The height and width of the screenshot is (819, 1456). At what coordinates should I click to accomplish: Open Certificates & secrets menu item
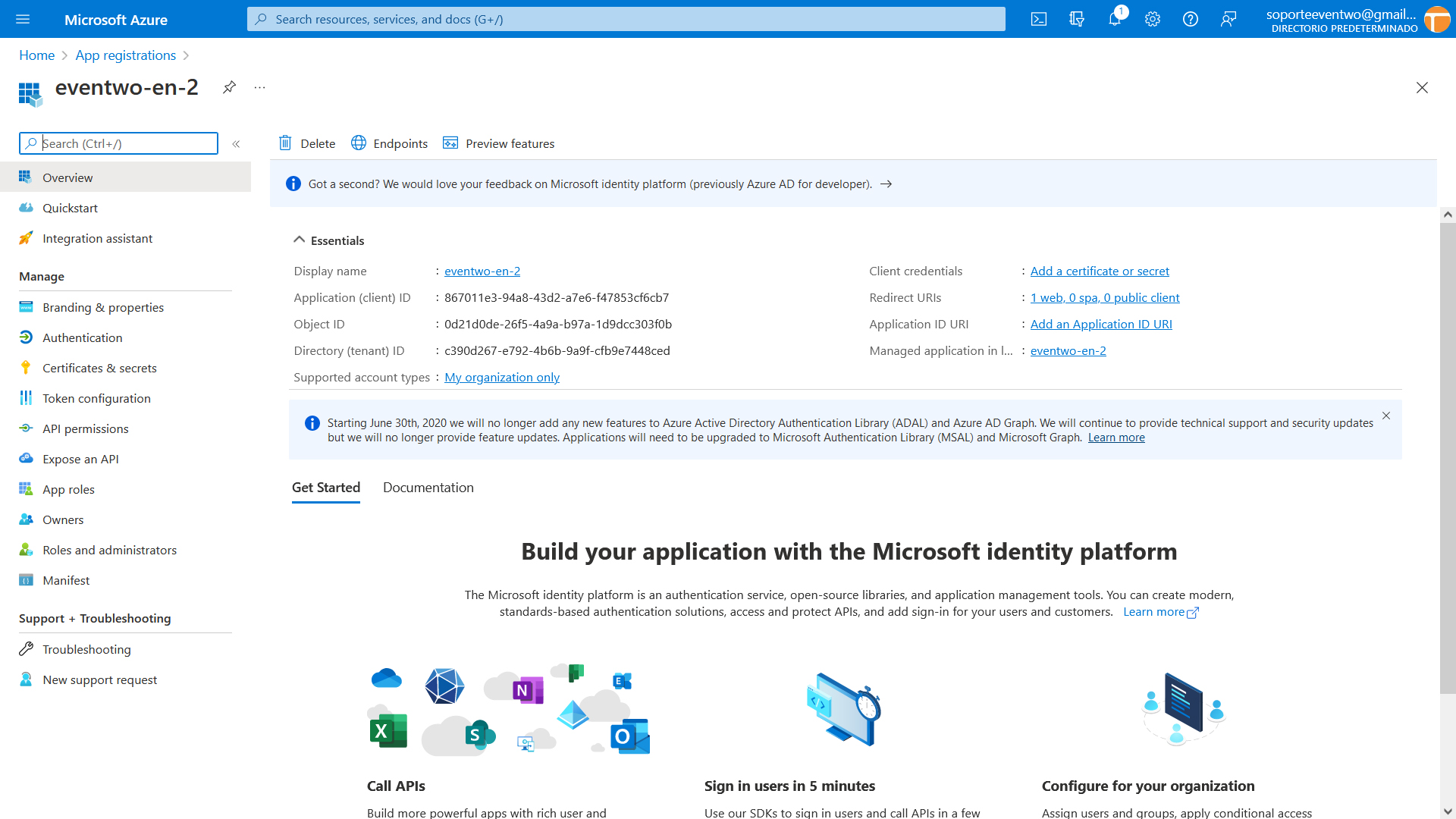99,368
